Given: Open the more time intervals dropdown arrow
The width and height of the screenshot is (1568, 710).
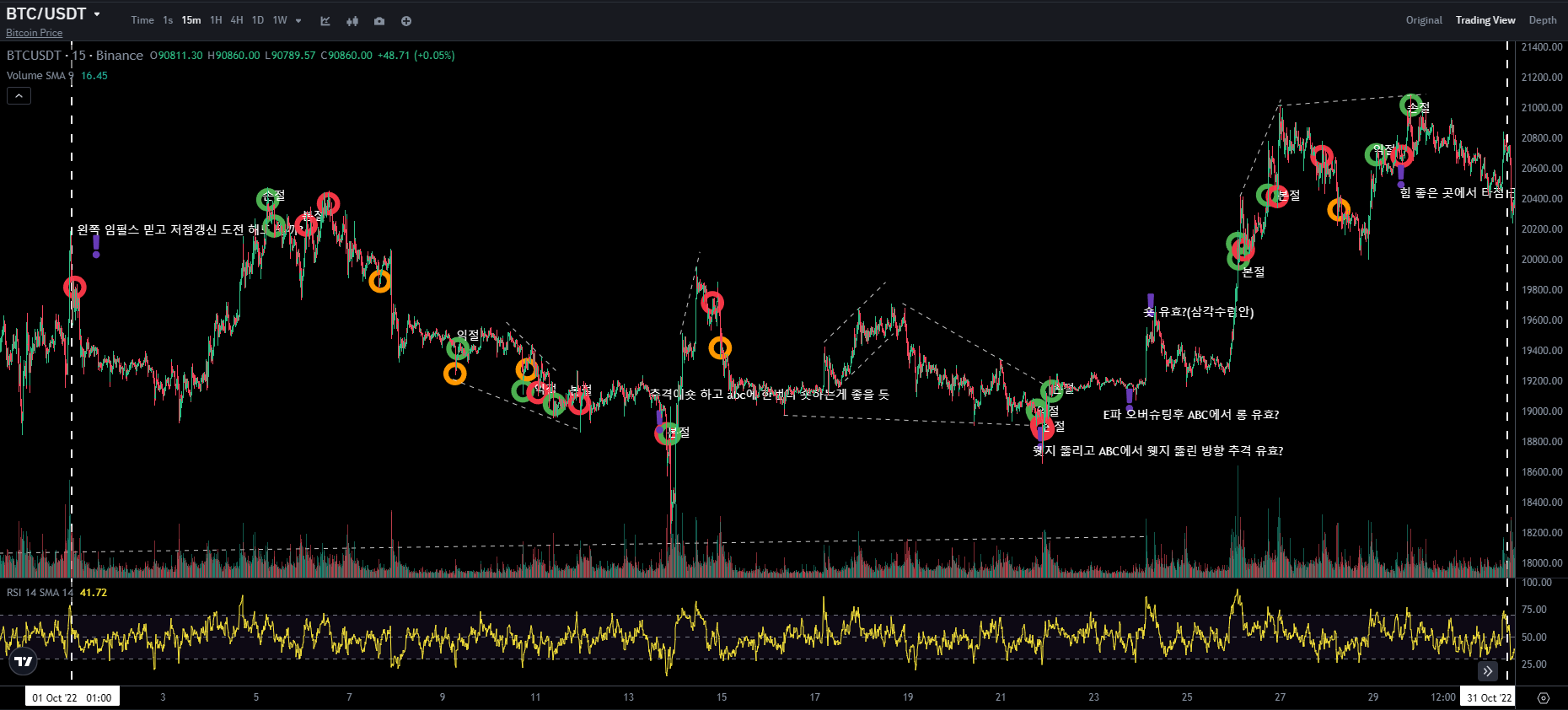Looking at the screenshot, I should [x=298, y=20].
